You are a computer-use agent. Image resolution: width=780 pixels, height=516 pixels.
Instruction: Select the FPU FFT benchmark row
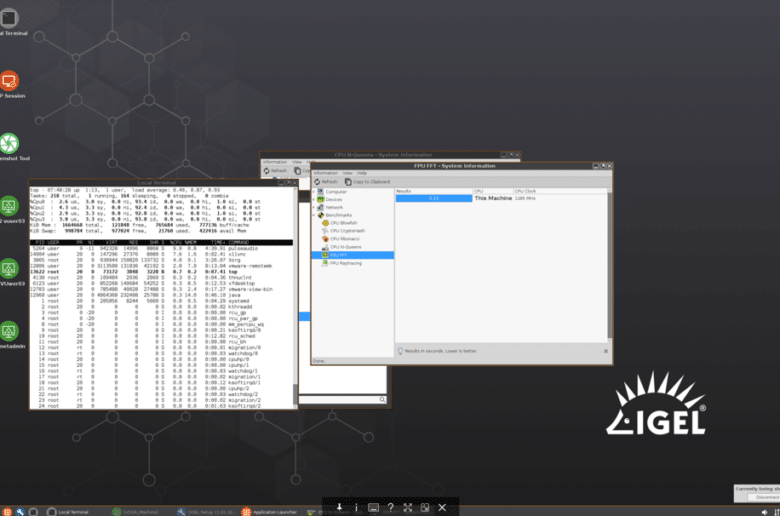pos(353,255)
